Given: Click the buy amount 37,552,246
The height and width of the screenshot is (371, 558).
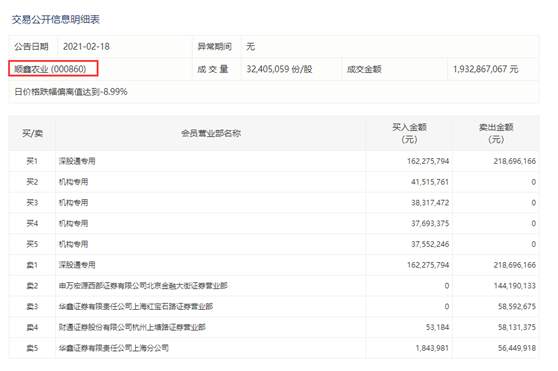Looking at the screenshot, I should point(430,244).
